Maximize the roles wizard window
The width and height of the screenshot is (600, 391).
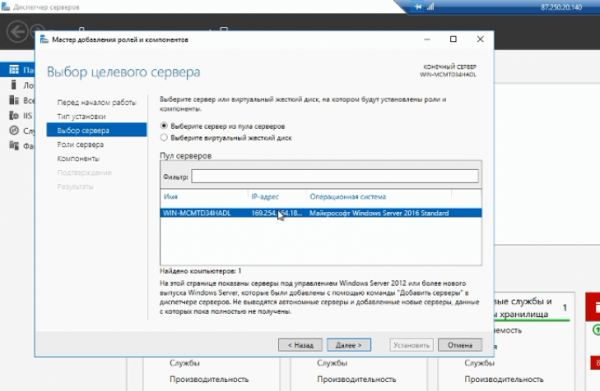pyautogui.click(x=453, y=39)
